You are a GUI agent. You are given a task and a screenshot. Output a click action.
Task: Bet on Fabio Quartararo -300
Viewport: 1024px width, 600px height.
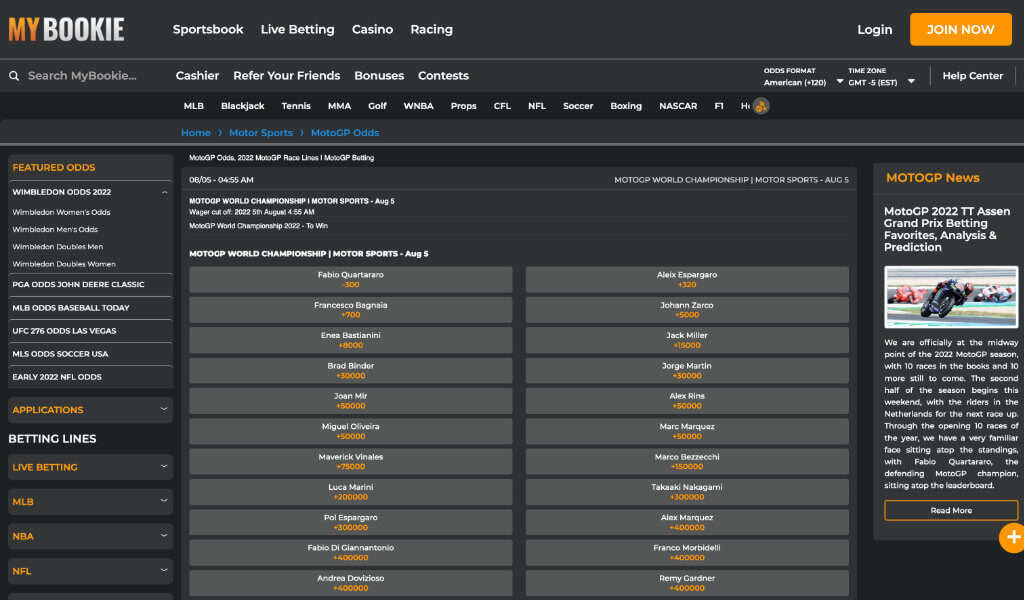(x=351, y=279)
